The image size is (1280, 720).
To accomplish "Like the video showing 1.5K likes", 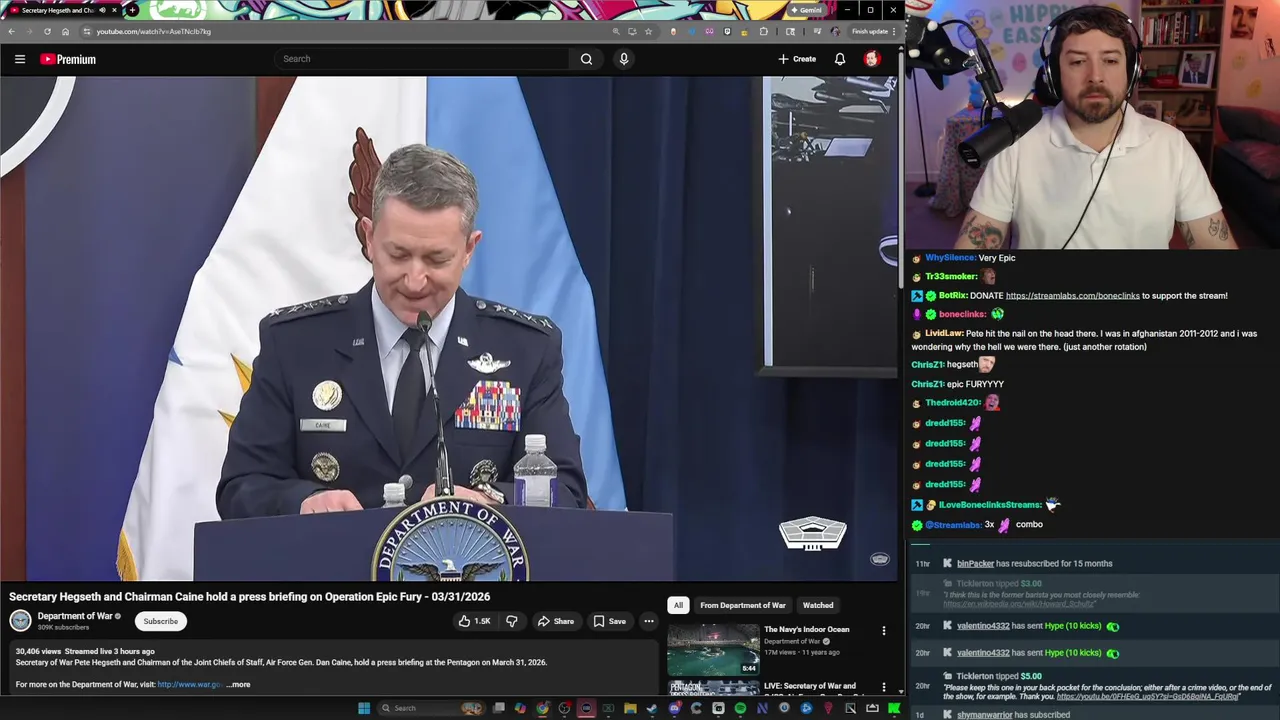I will [x=474, y=621].
